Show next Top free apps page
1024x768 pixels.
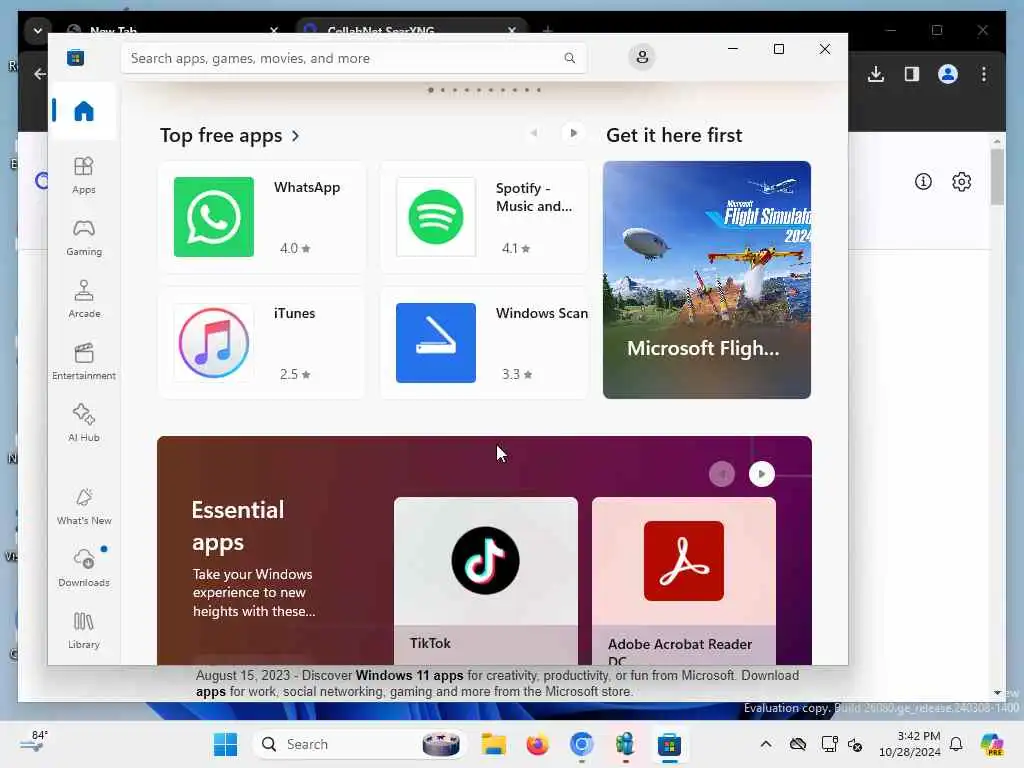573,133
